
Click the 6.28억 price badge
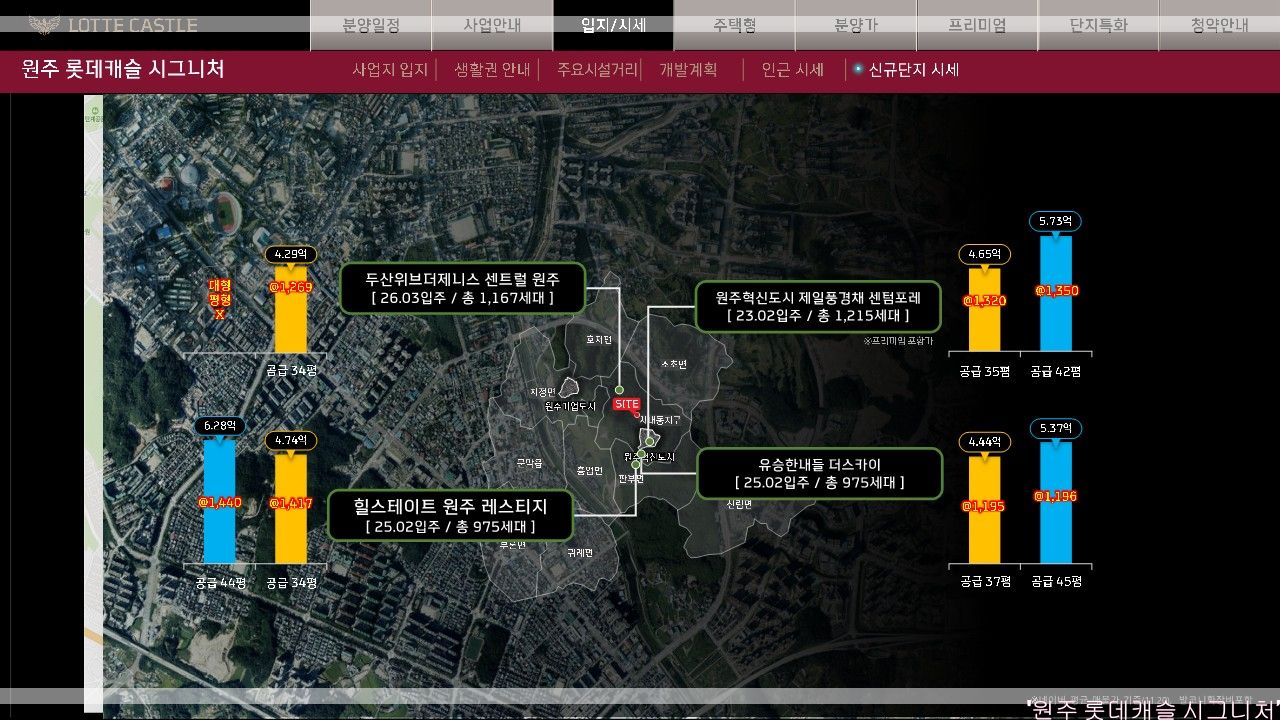point(219,426)
